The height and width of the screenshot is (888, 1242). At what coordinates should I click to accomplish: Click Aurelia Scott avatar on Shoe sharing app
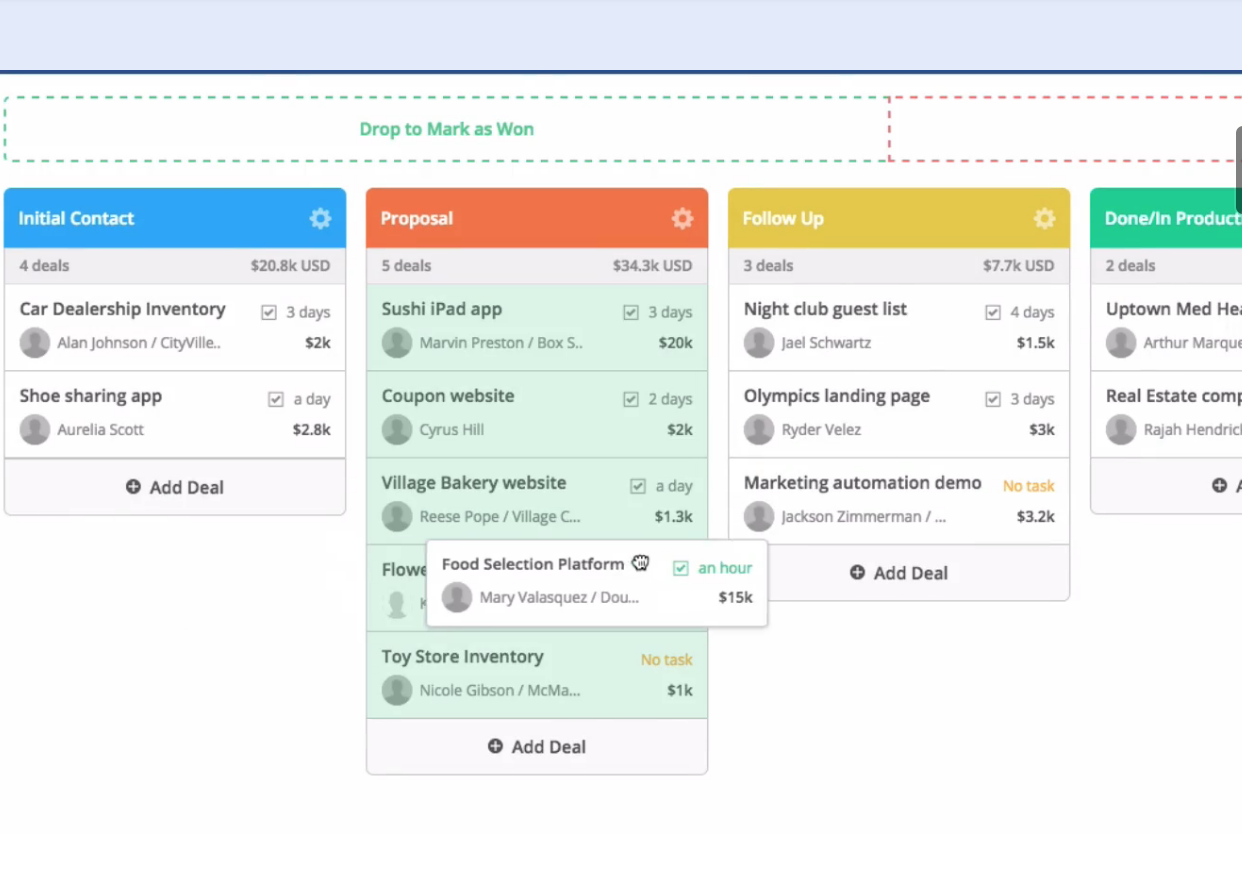click(35, 427)
